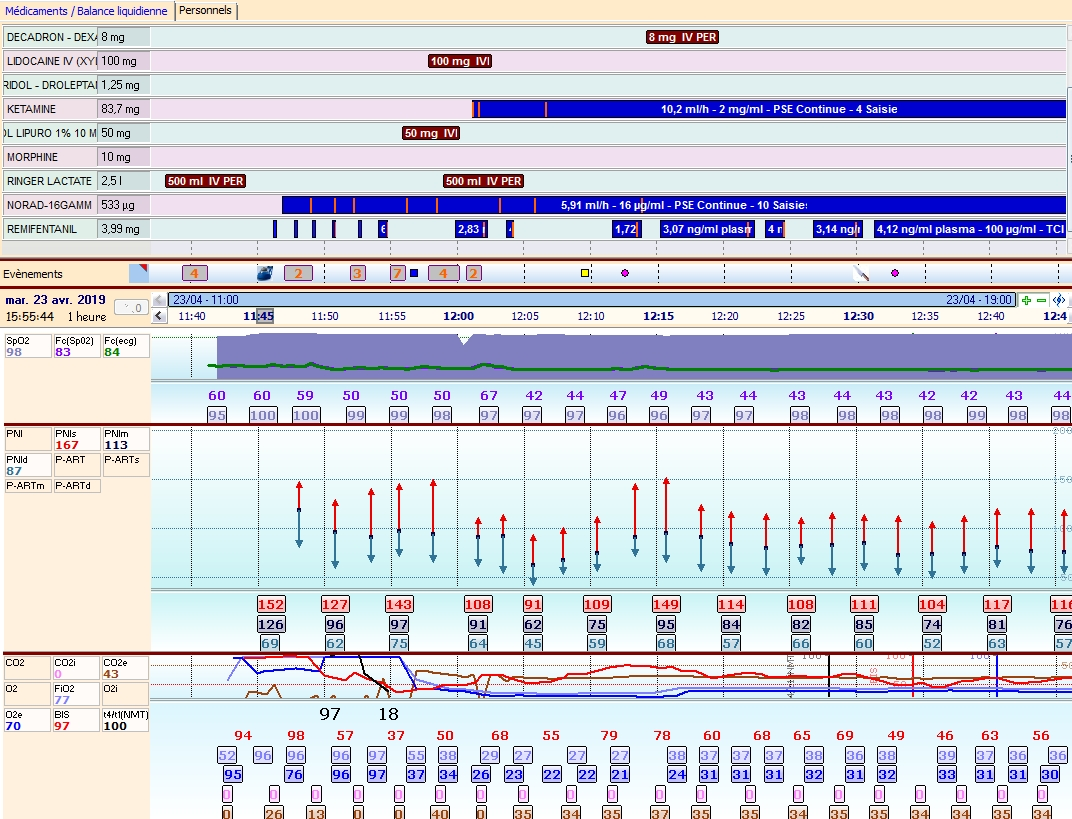The image size is (1072, 819).
Task: Click the blue monitor device event icon
Action: point(265,273)
